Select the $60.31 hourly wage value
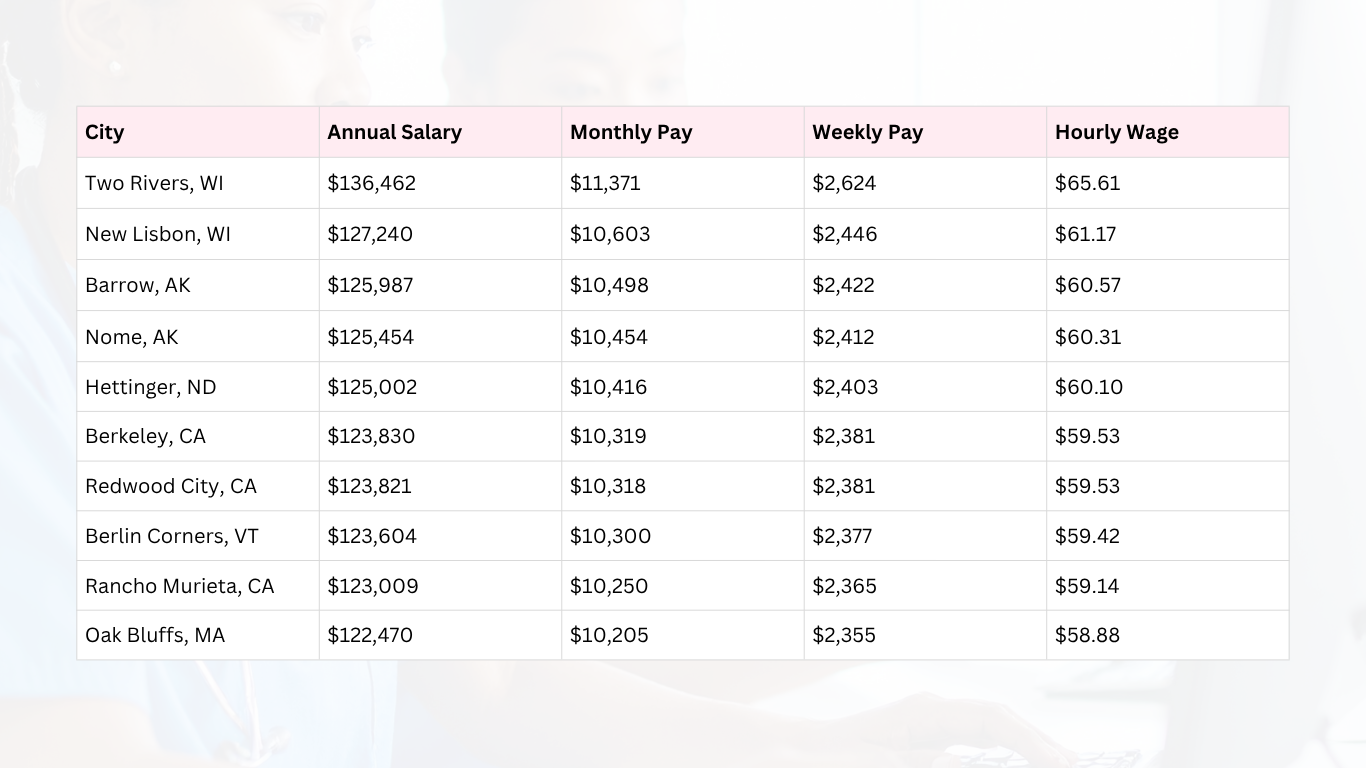Image resolution: width=1366 pixels, height=768 pixels. [1087, 337]
